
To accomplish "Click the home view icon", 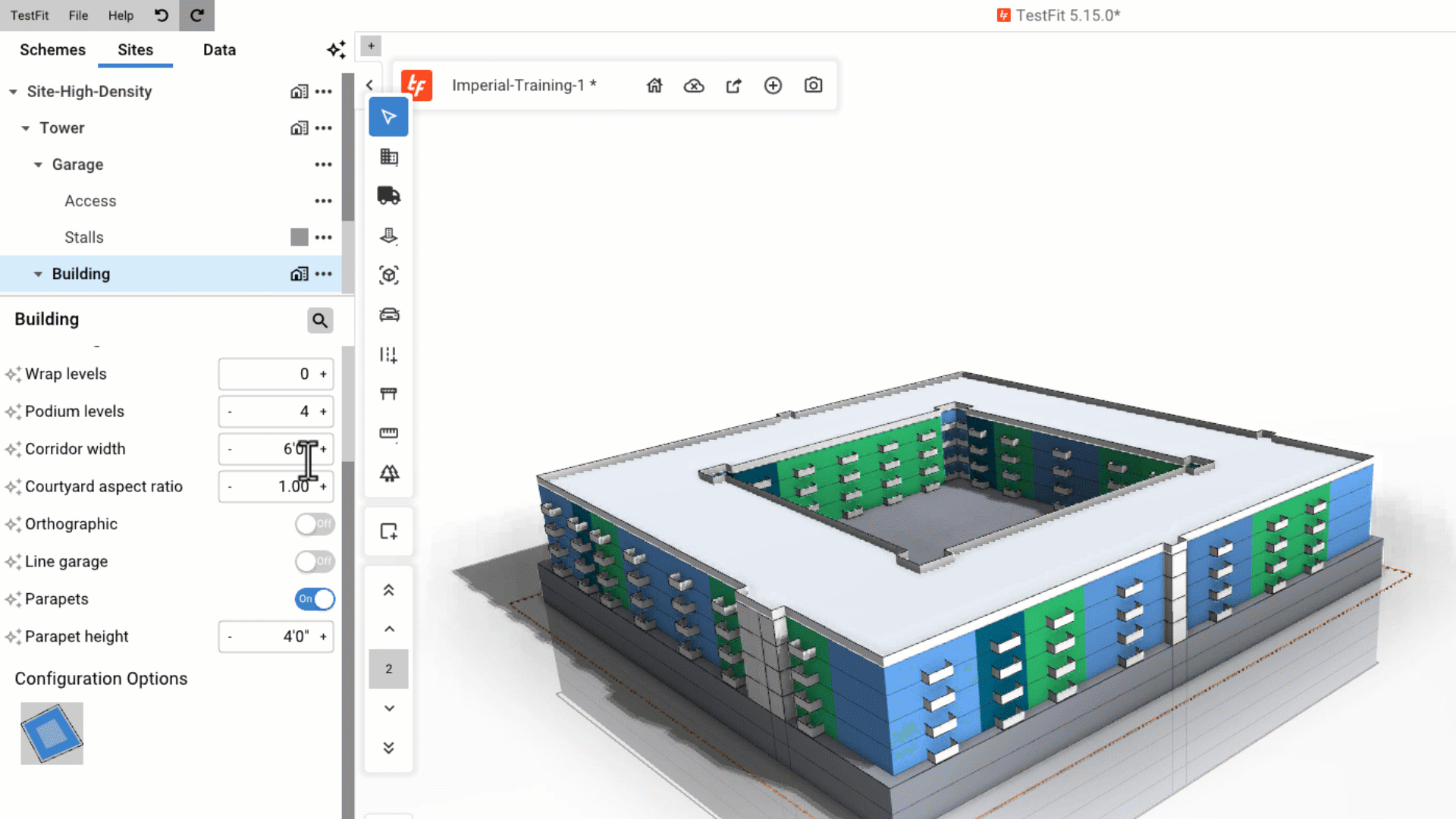I will point(654,86).
